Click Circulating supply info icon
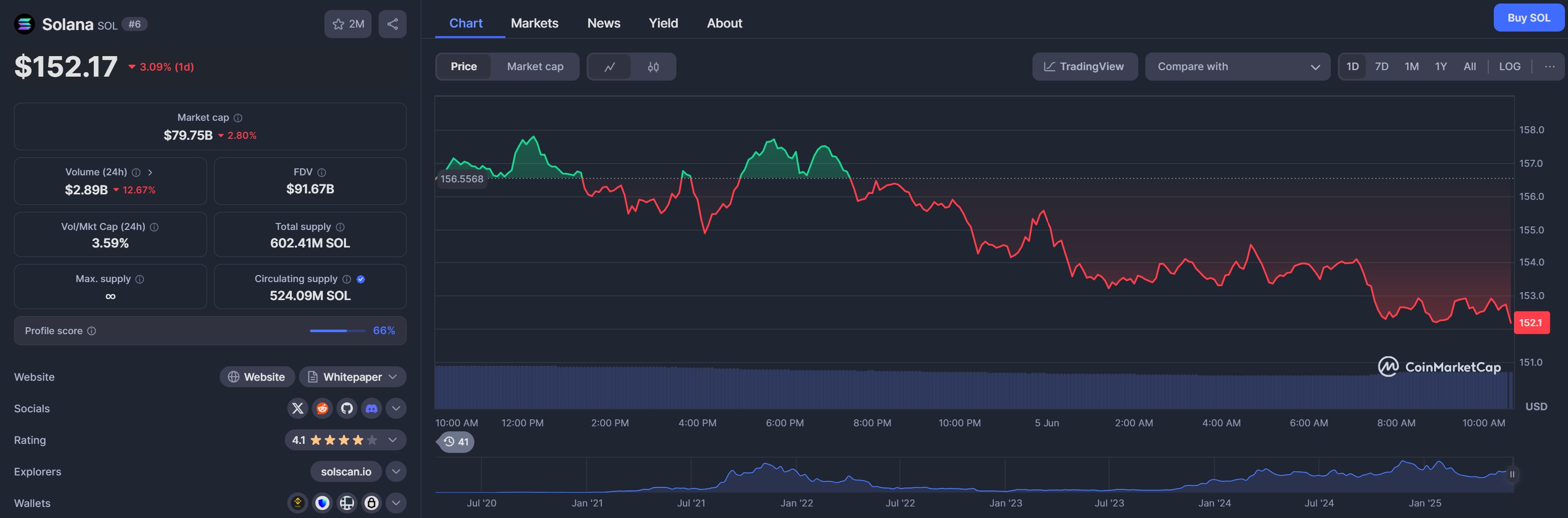 coord(347,279)
